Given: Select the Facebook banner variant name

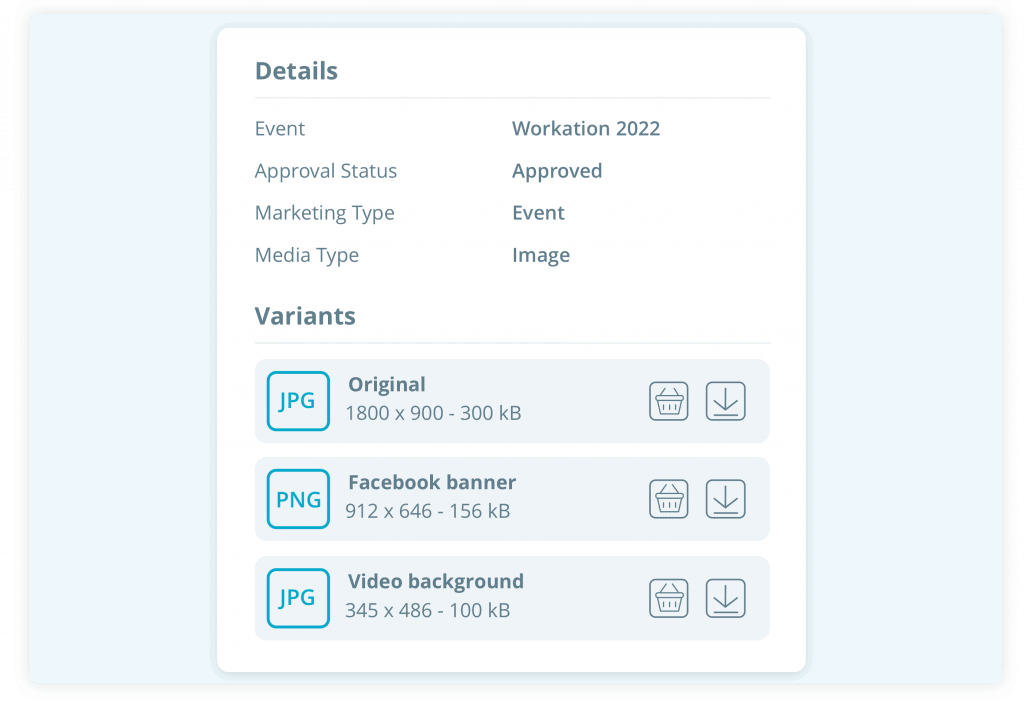Looking at the screenshot, I should [x=432, y=483].
